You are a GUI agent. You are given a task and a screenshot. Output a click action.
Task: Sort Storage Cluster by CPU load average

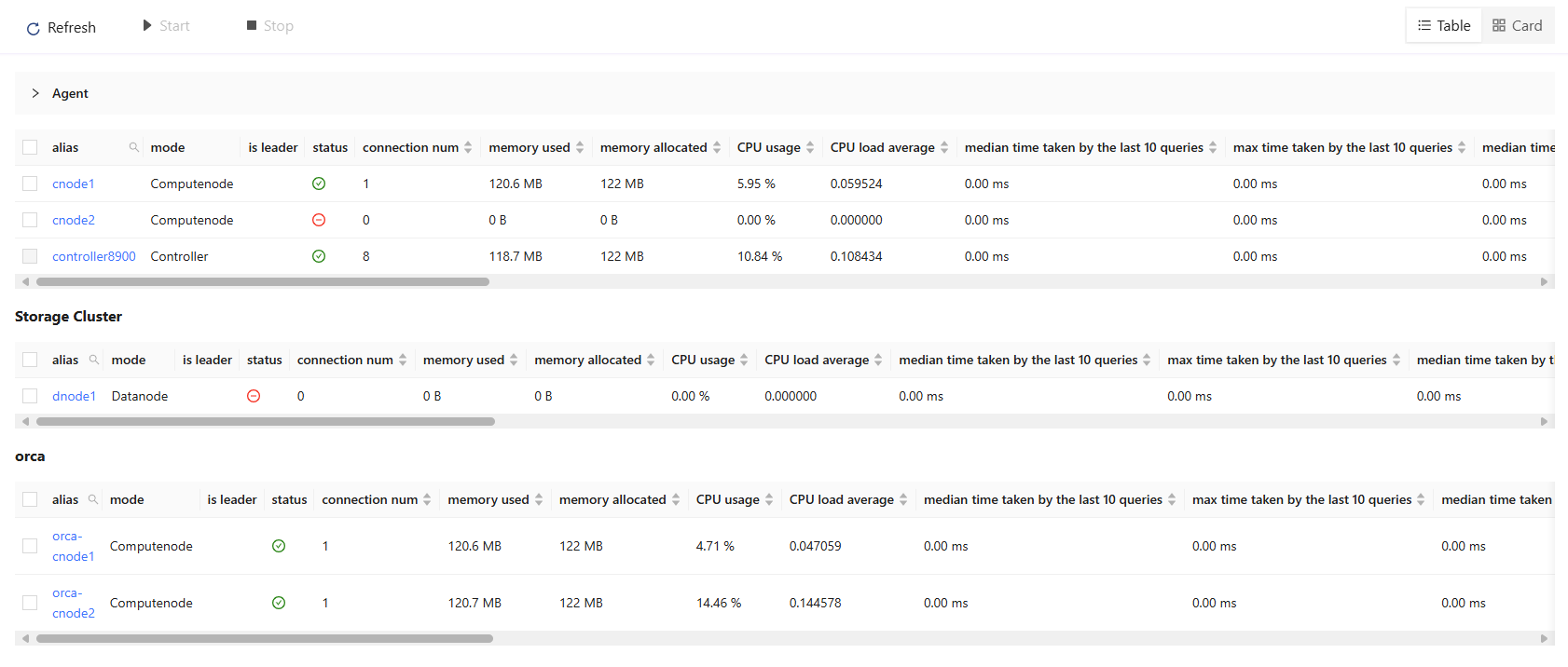coord(878,360)
